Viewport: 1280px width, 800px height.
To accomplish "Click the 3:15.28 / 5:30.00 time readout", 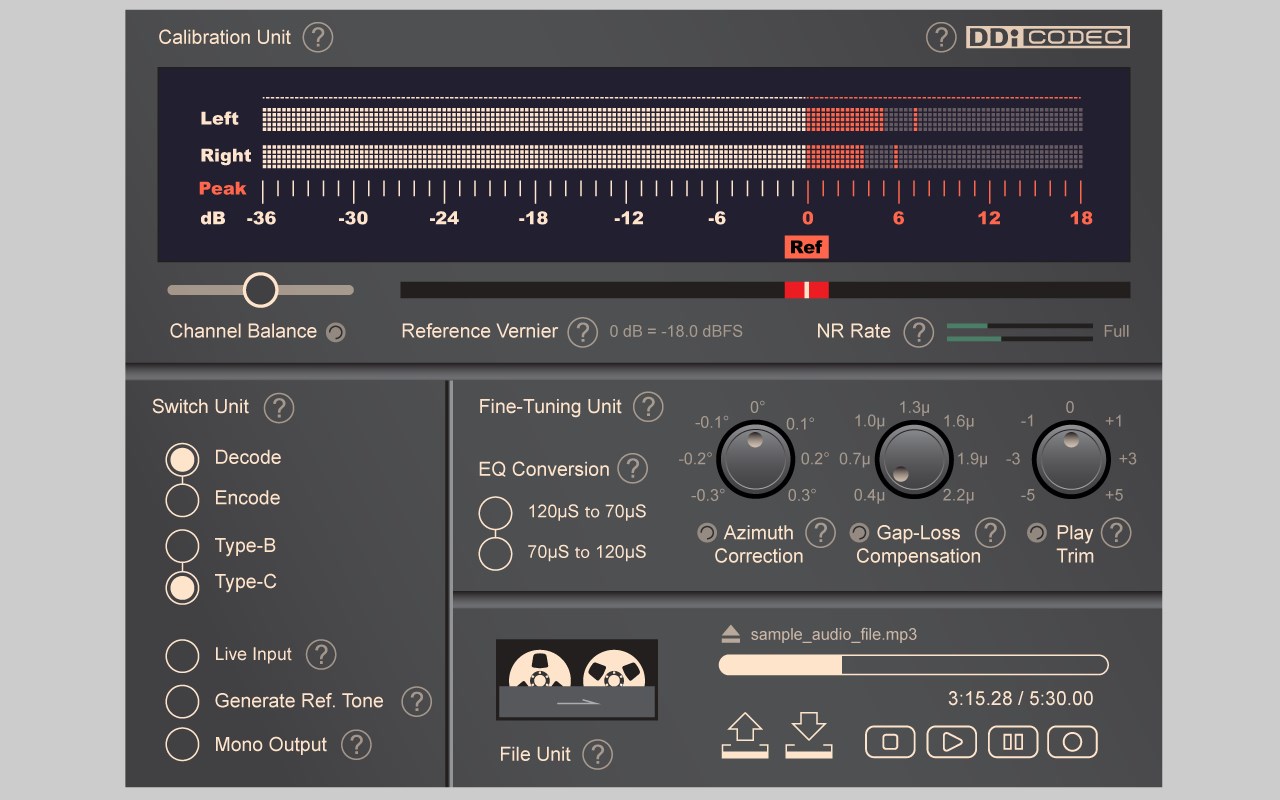I will 1020,699.
